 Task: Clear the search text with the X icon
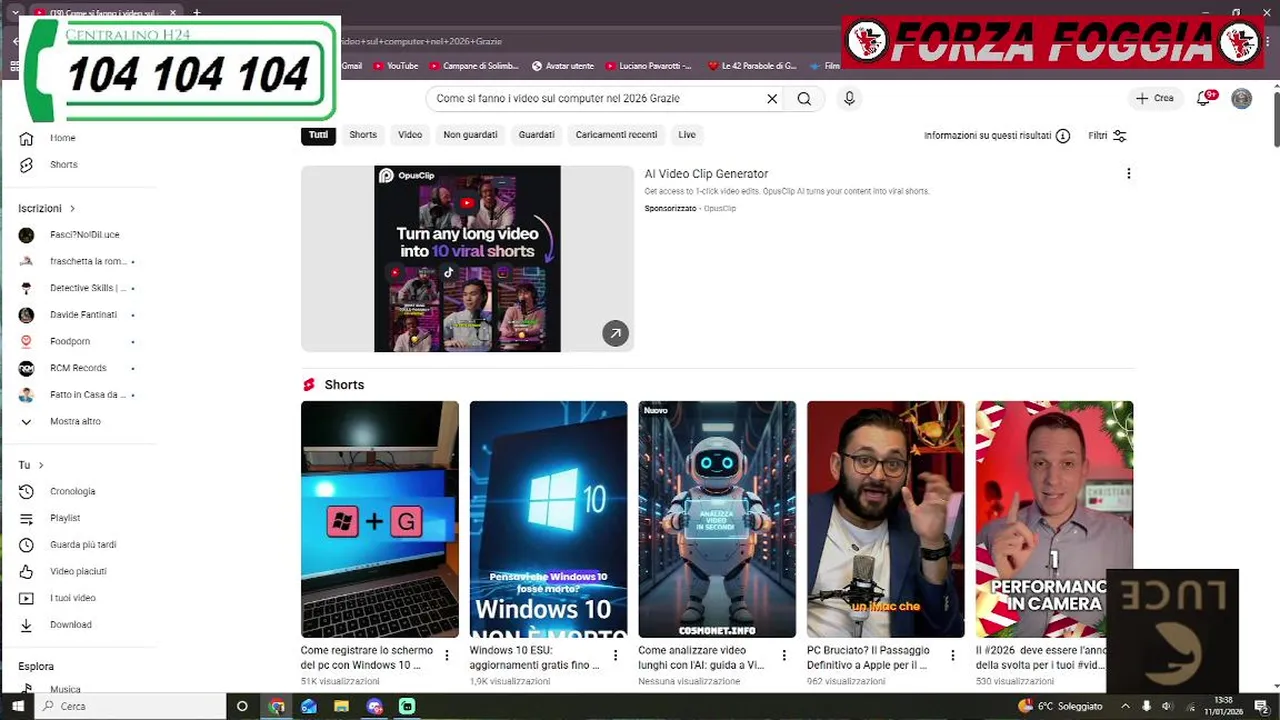pos(772,99)
